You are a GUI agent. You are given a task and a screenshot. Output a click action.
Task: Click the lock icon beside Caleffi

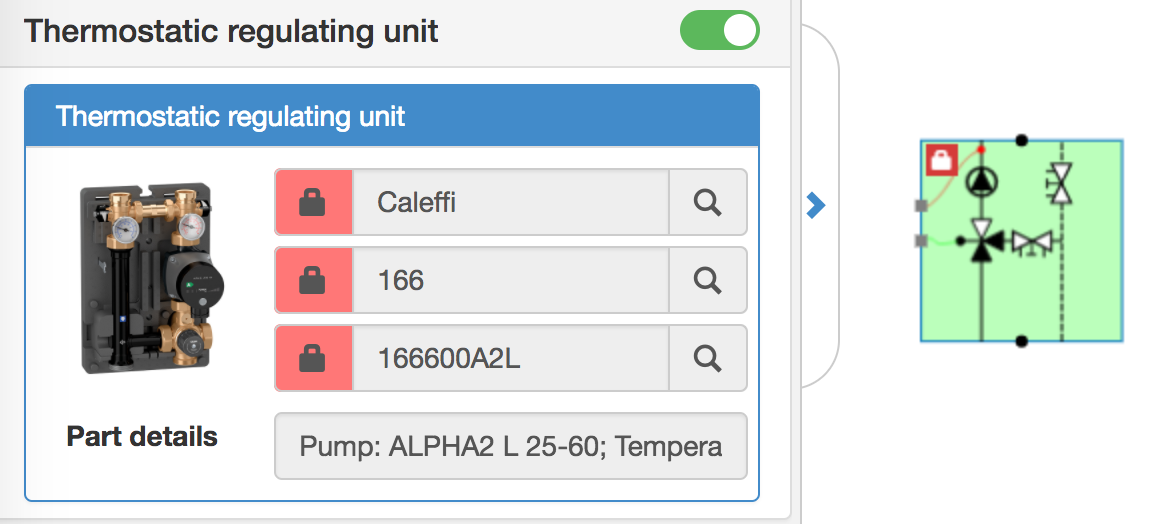313,203
